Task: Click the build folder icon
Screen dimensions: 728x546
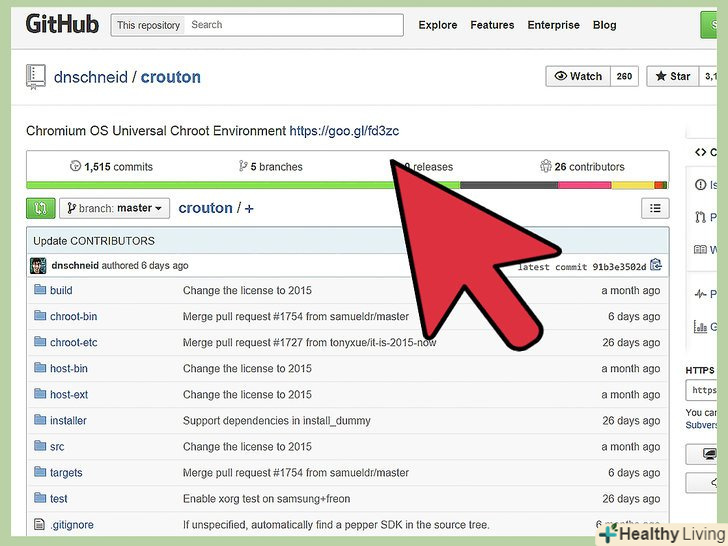Action: [x=40, y=290]
